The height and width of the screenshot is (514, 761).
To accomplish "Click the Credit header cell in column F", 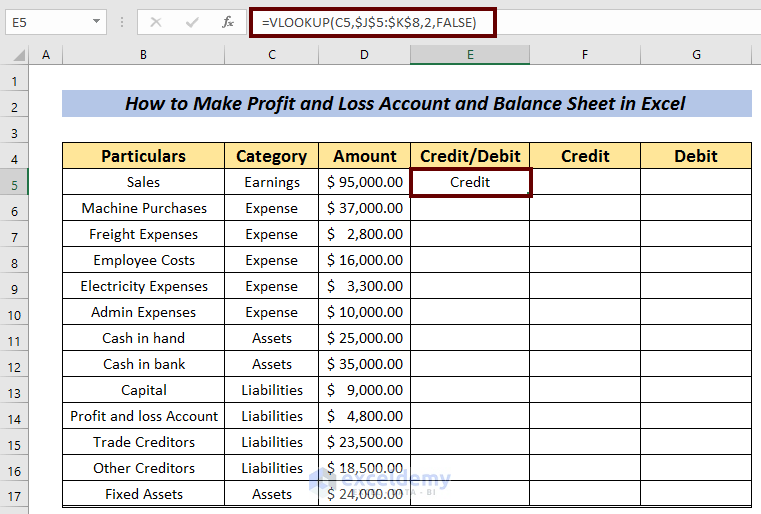I will [585, 156].
